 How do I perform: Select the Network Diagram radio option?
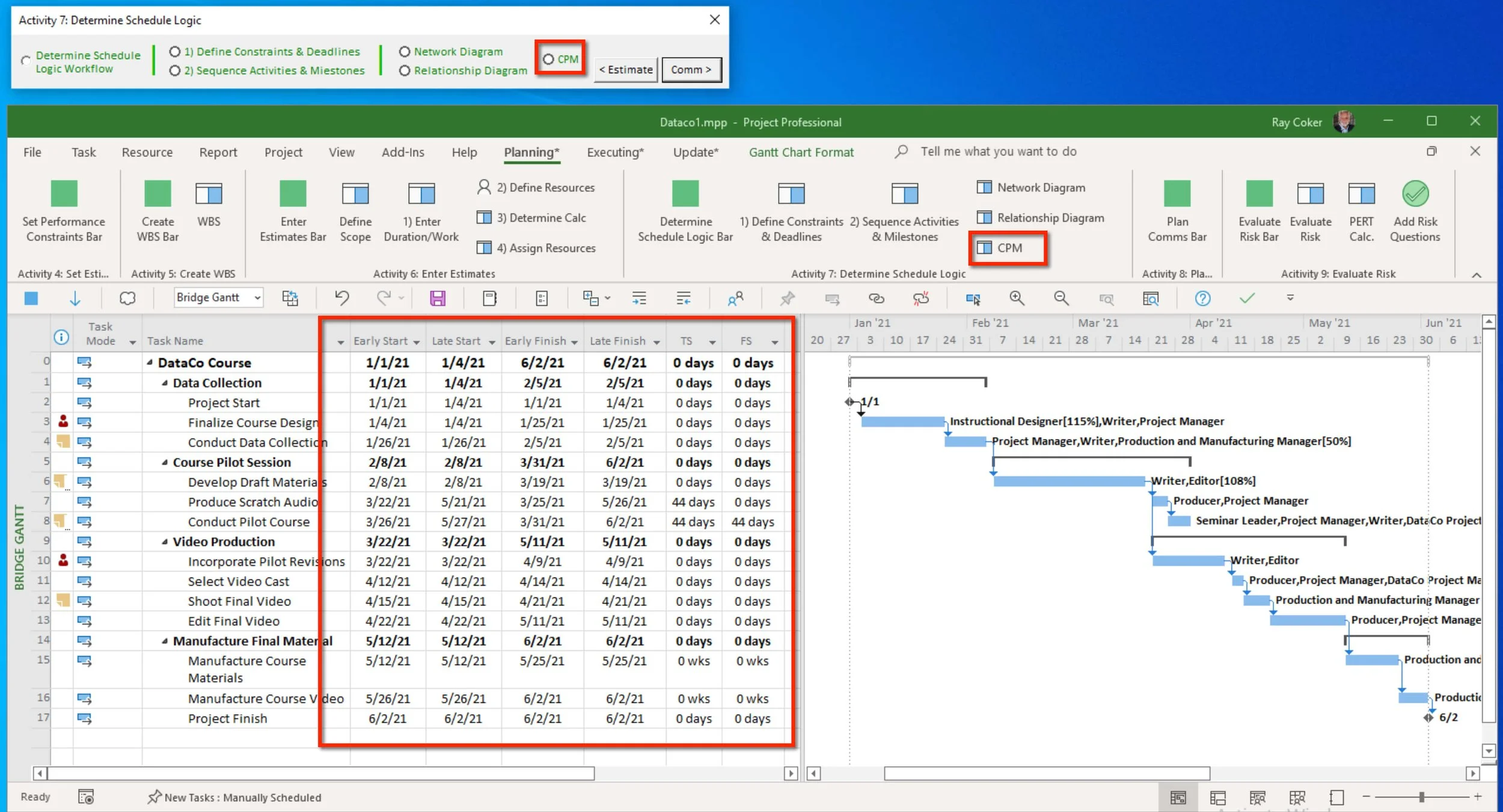(x=405, y=52)
